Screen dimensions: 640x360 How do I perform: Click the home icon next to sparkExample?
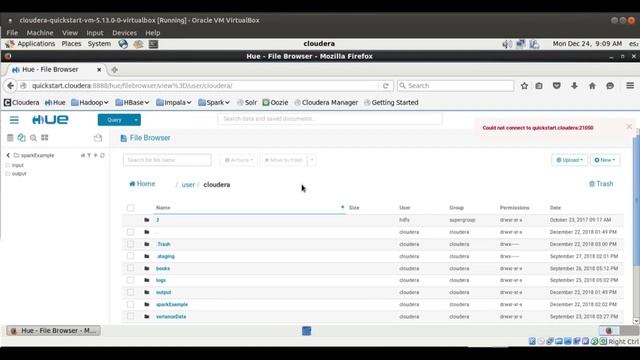click(x=82, y=155)
